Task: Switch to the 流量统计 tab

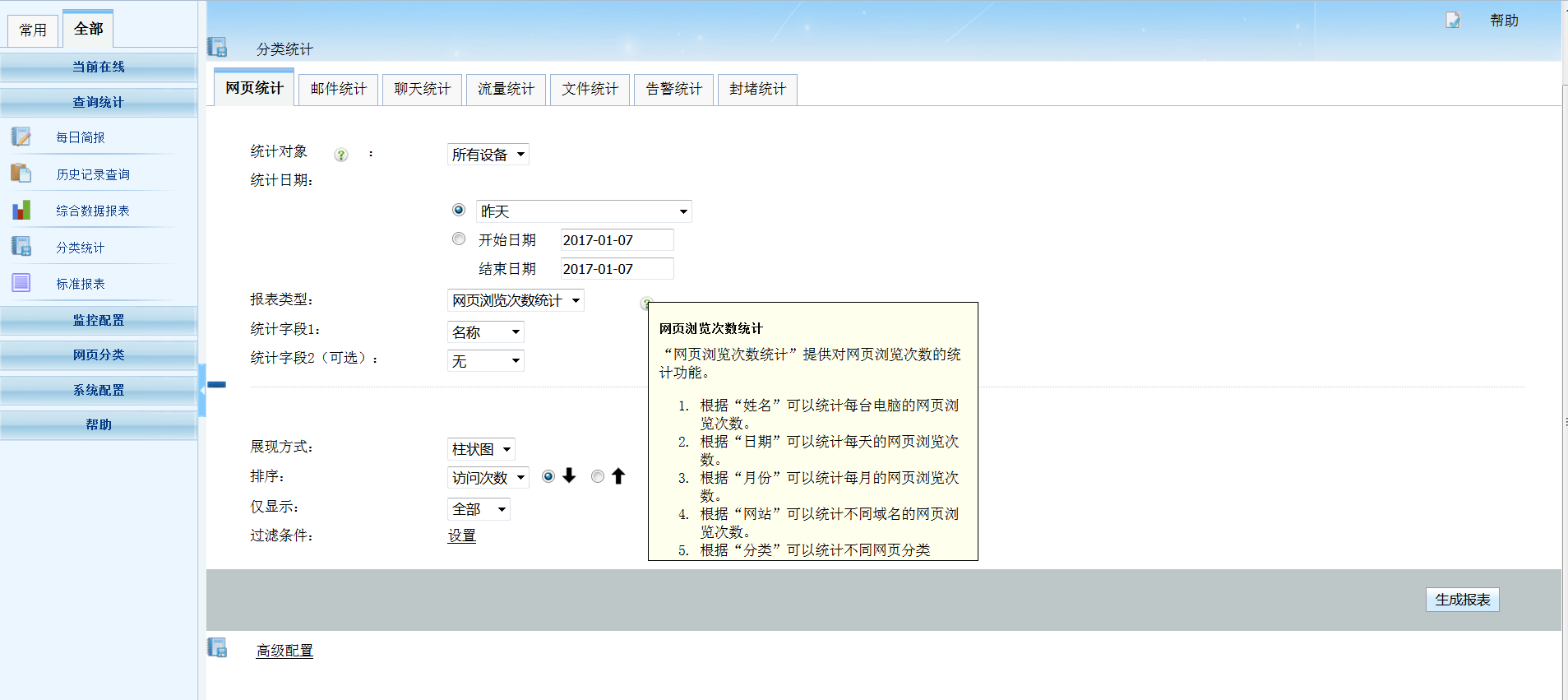Action: coord(506,89)
